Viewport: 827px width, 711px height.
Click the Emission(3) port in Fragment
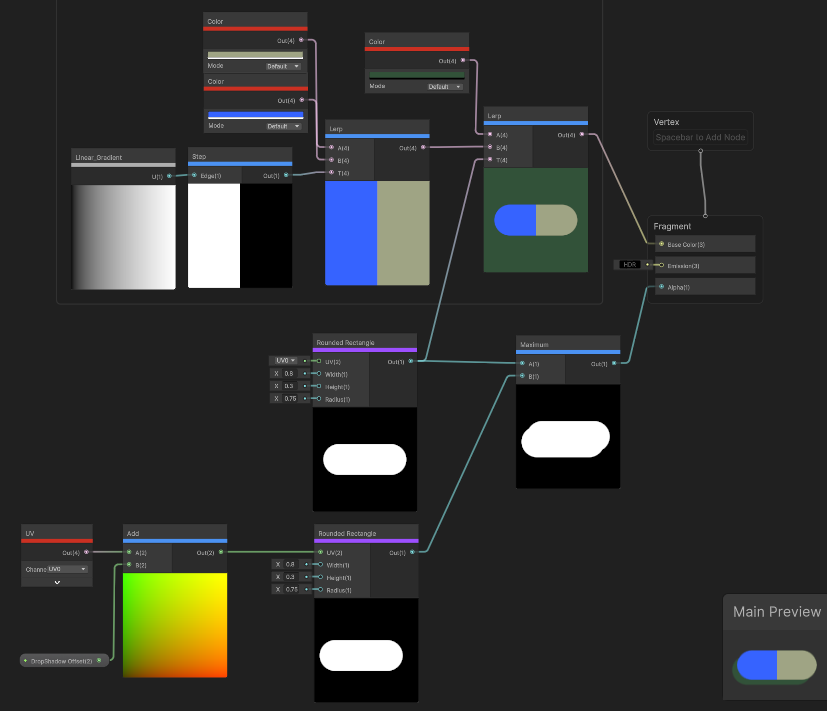pyautogui.click(x=661, y=265)
